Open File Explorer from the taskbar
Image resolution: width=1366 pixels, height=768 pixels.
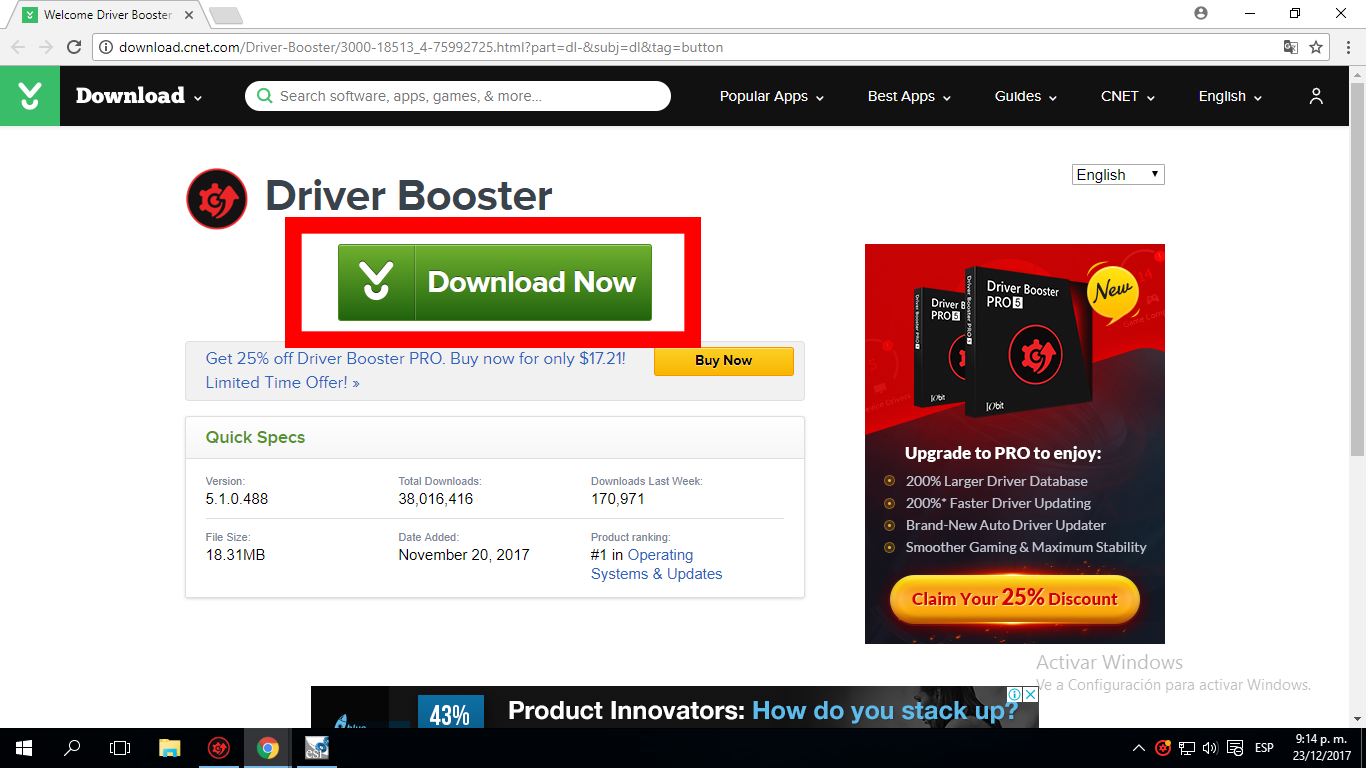(x=170, y=748)
